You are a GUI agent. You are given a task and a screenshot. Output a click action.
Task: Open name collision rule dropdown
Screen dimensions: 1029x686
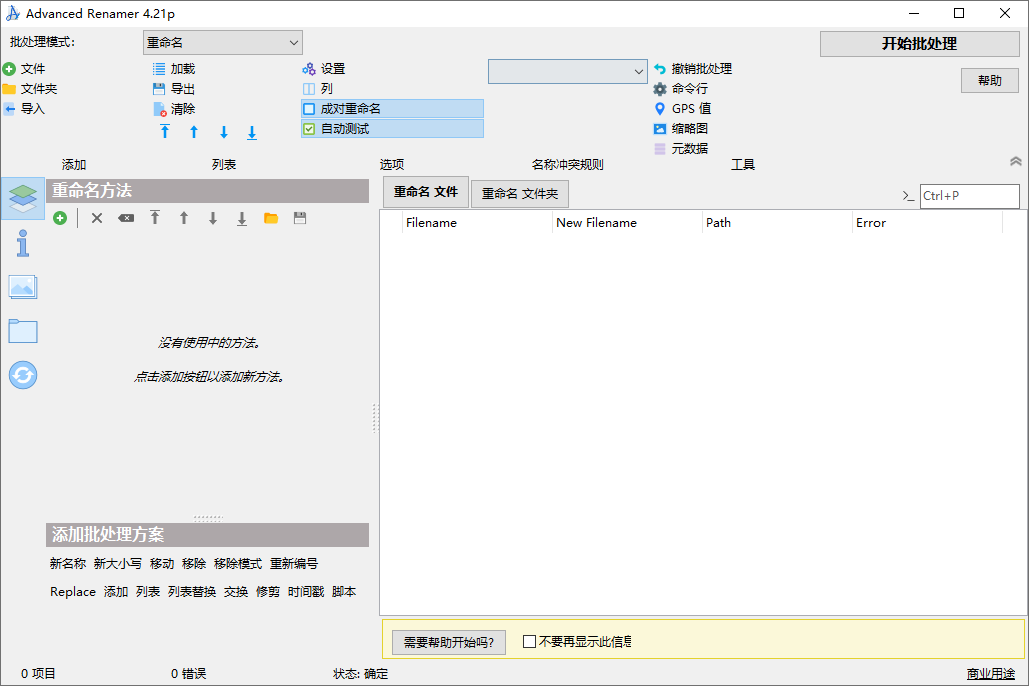pyautogui.click(x=568, y=72)
